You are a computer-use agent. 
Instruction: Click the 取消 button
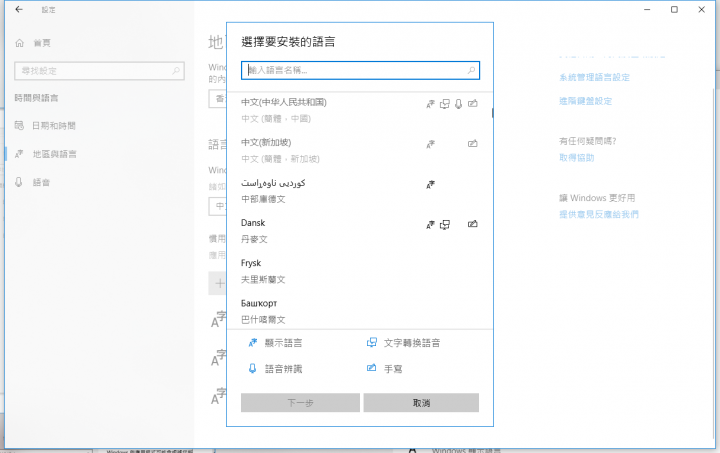[x=421, y=403]
